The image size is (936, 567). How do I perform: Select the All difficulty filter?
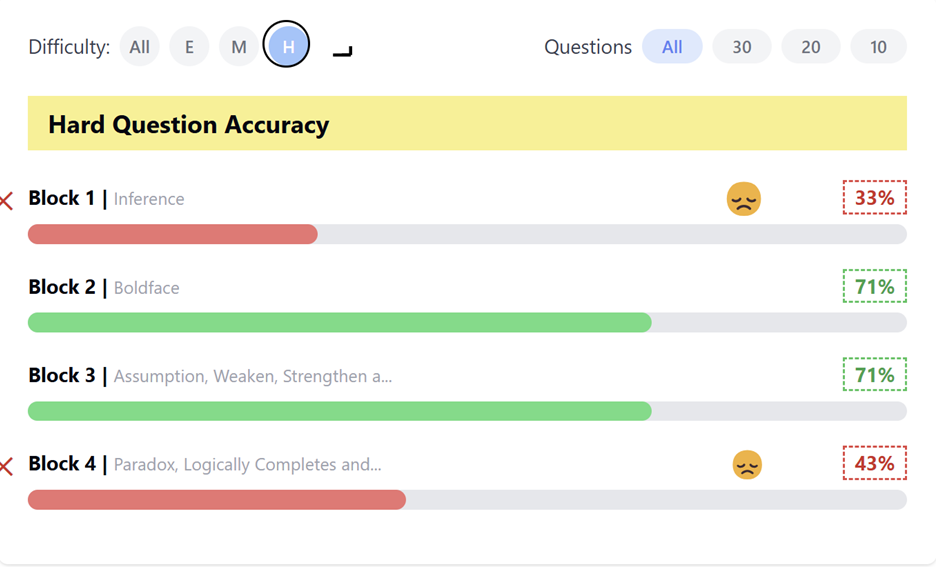pos(140,47)
